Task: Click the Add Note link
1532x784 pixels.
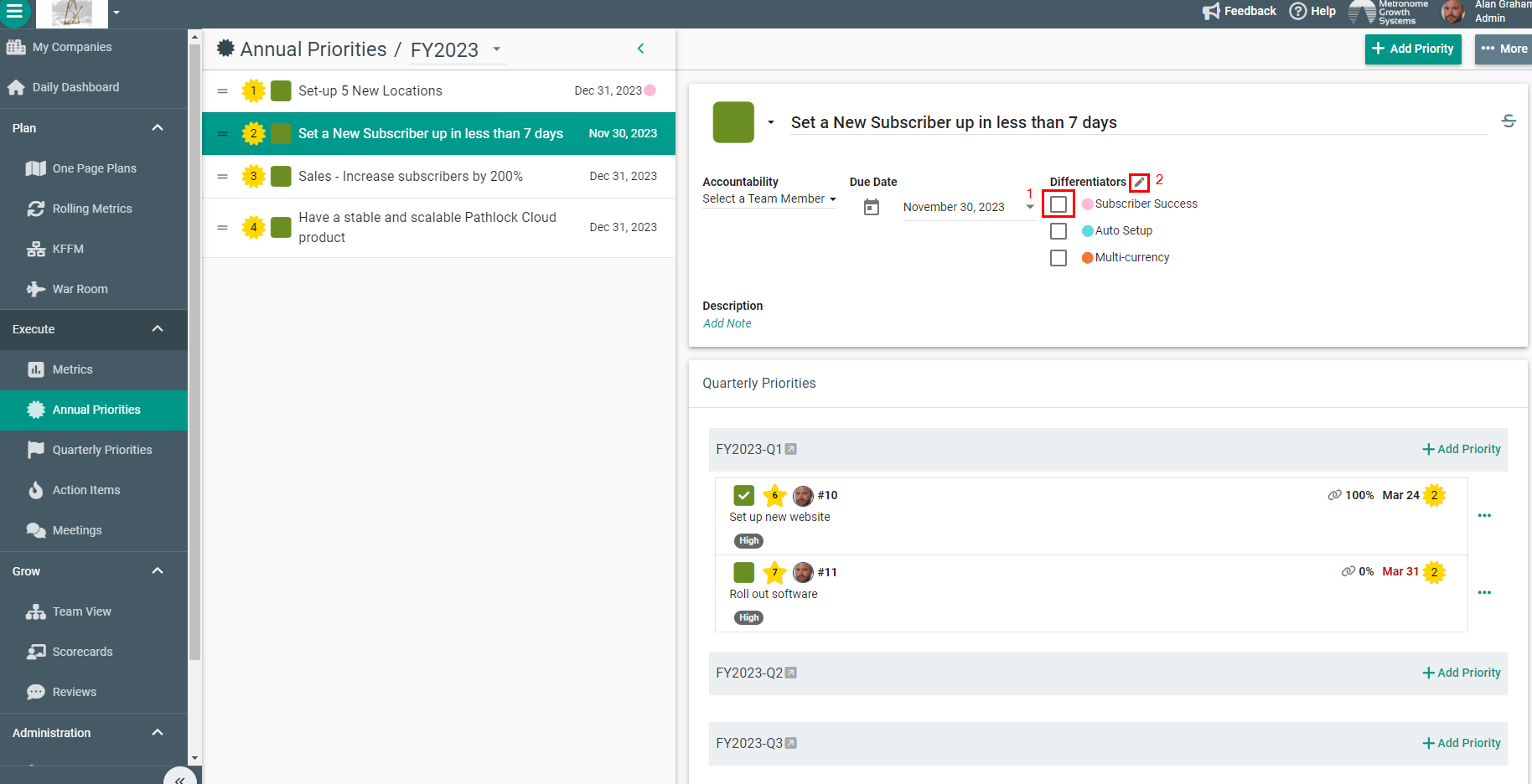Action: click(727, 323)
